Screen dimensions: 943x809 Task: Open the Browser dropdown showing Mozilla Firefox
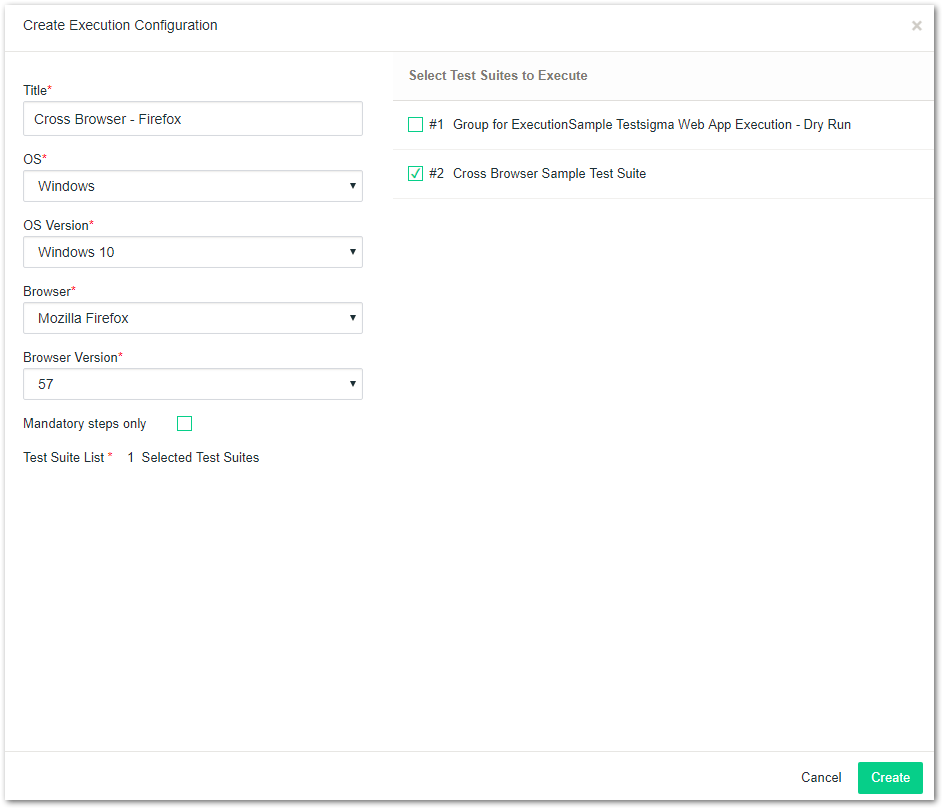[x=192, y=318]
